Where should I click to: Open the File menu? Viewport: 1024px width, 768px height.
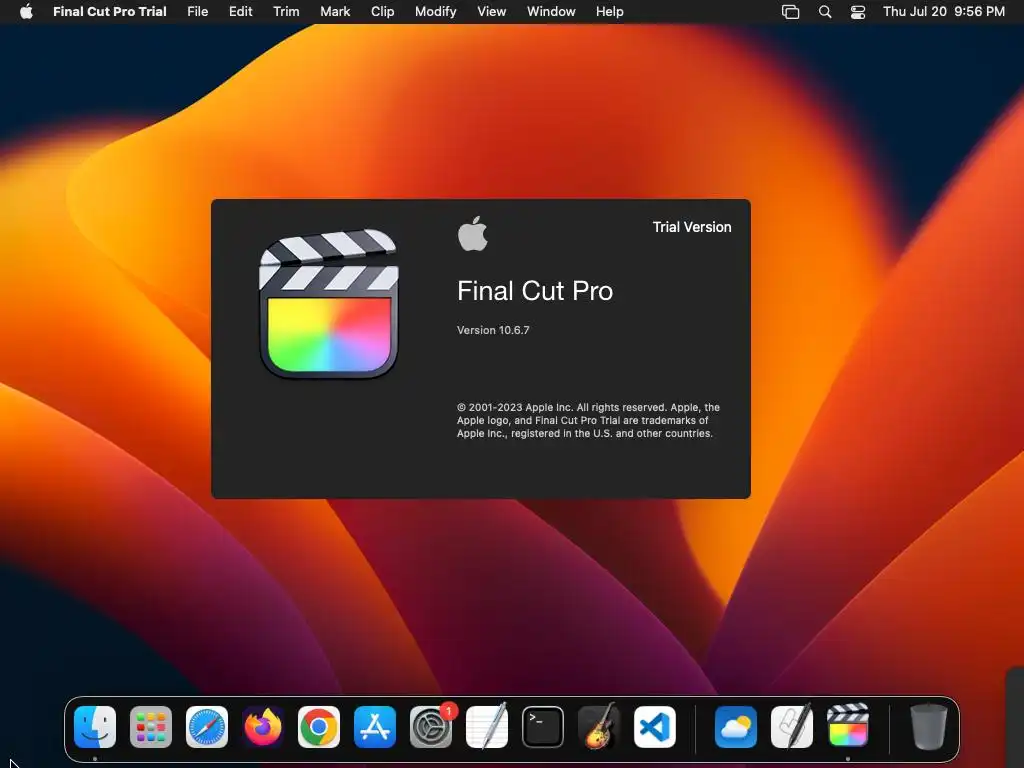197,11
